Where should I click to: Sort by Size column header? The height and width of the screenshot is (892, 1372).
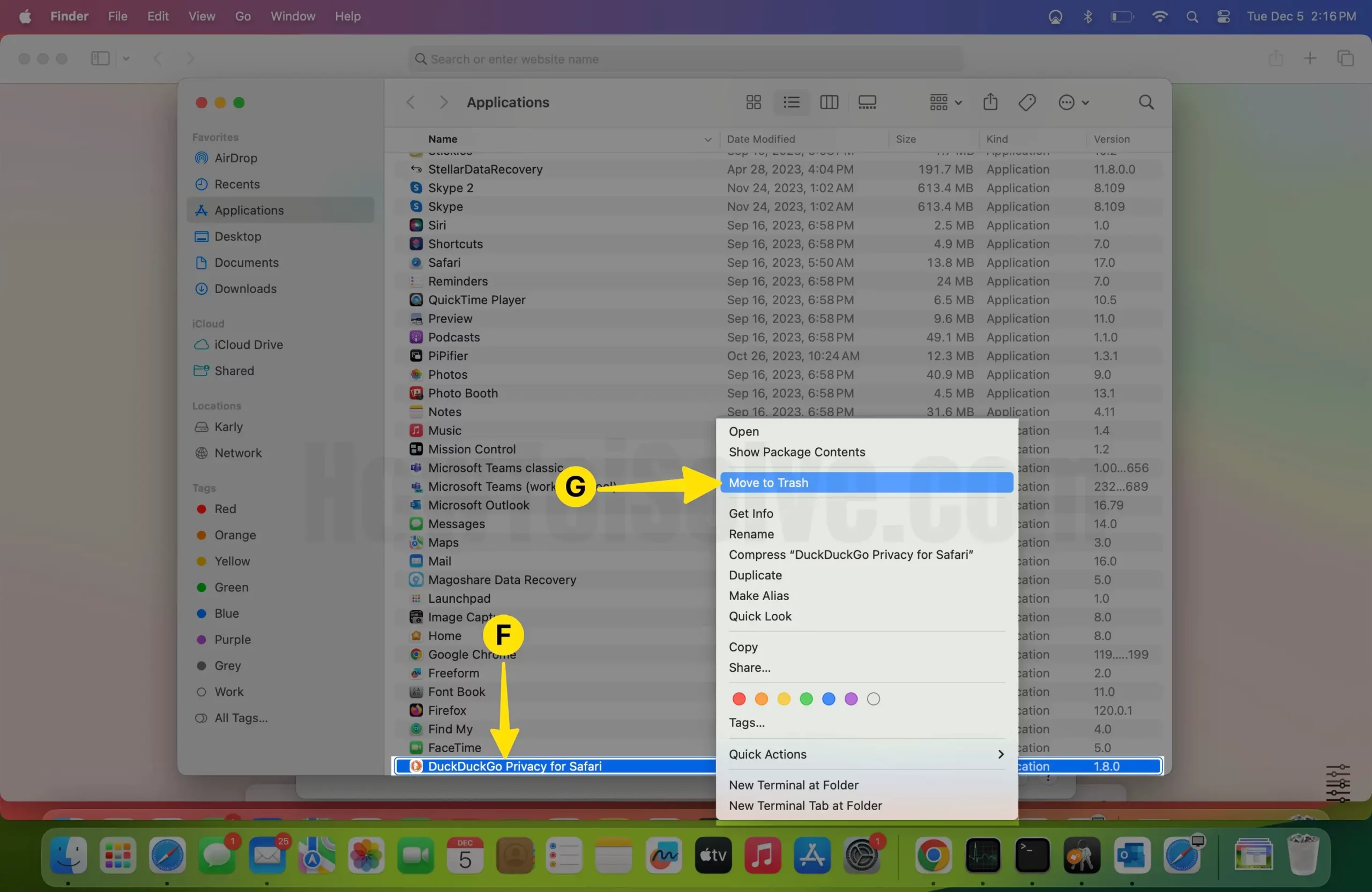(933, 139)
